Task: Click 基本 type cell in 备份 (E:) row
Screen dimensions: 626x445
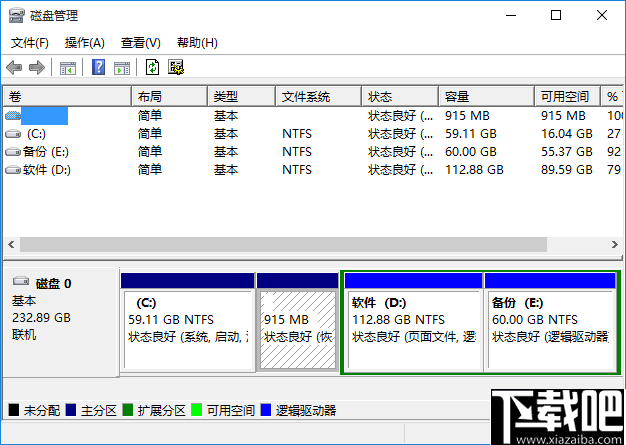Action: point(226,152)
